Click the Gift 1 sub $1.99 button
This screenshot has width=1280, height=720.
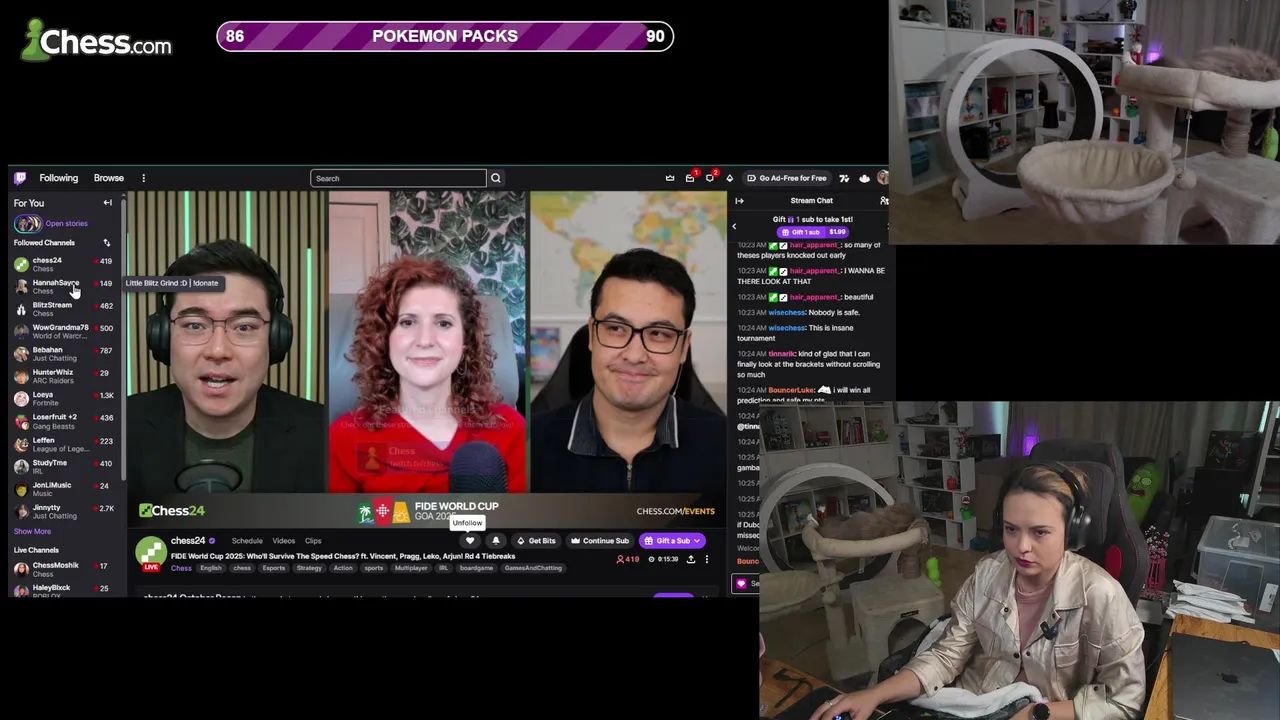pos(813,232)
